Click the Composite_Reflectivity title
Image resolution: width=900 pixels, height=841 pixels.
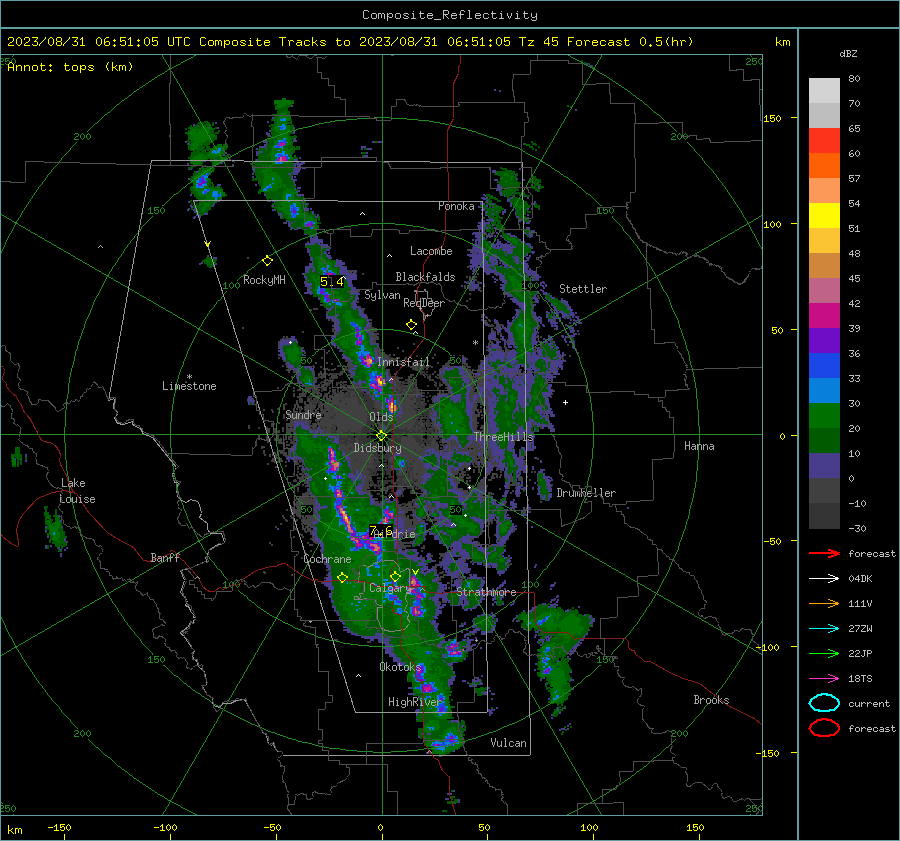tap(449, 15)
